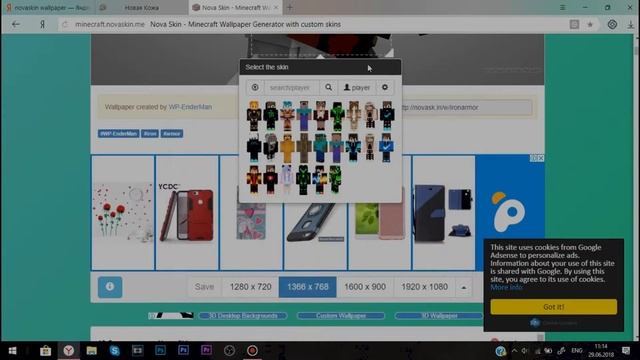The width and height of the screenshot is (640, 360).
Task: Open File Explorer from the taskbar
Action: click(x=91, y=350)
